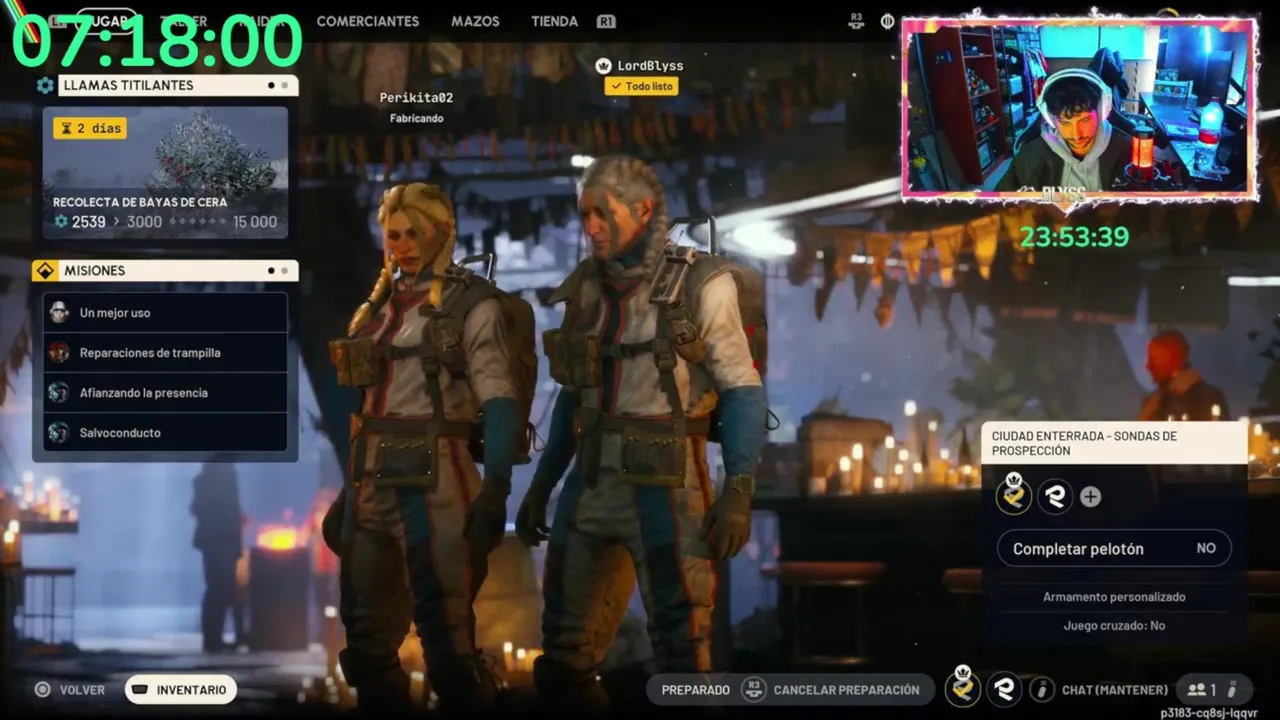Click the '2539' event points value
1280x720 pixels.
(x=88, y=222)
